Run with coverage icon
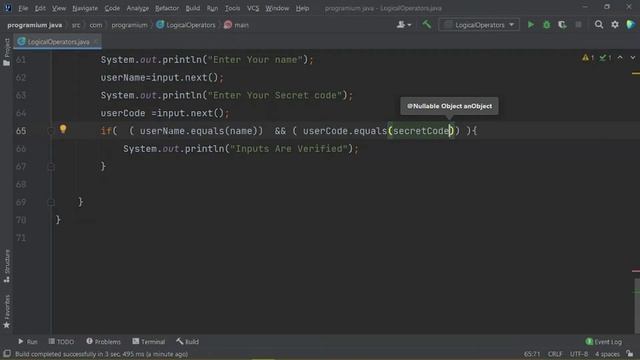 562,25
